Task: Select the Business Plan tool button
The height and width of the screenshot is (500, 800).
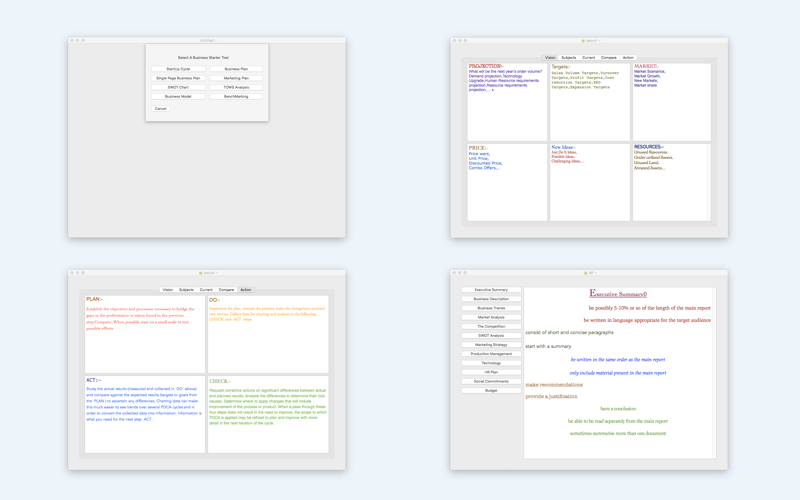Action: point(236,69)
